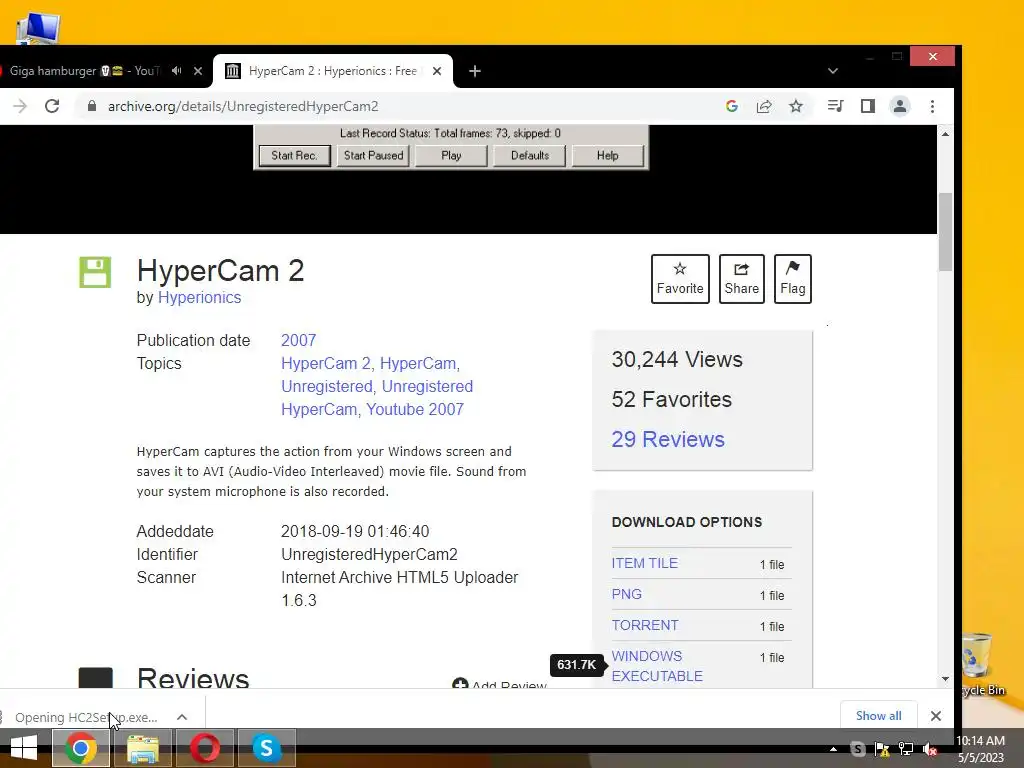This screenshot has width=1024, height=768.
Task: Click Play in the HyperCam preview
Action: coord(451,155)
